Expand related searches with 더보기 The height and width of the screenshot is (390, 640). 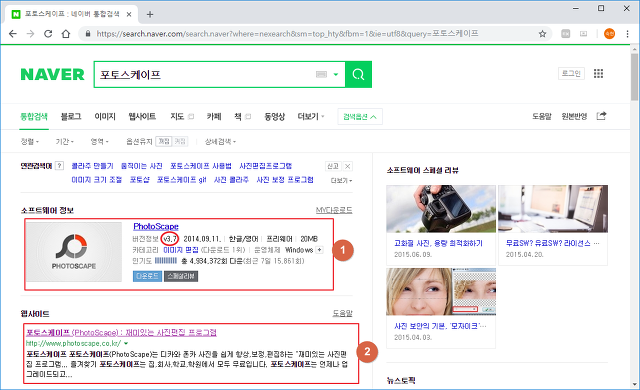coord(341,180)
